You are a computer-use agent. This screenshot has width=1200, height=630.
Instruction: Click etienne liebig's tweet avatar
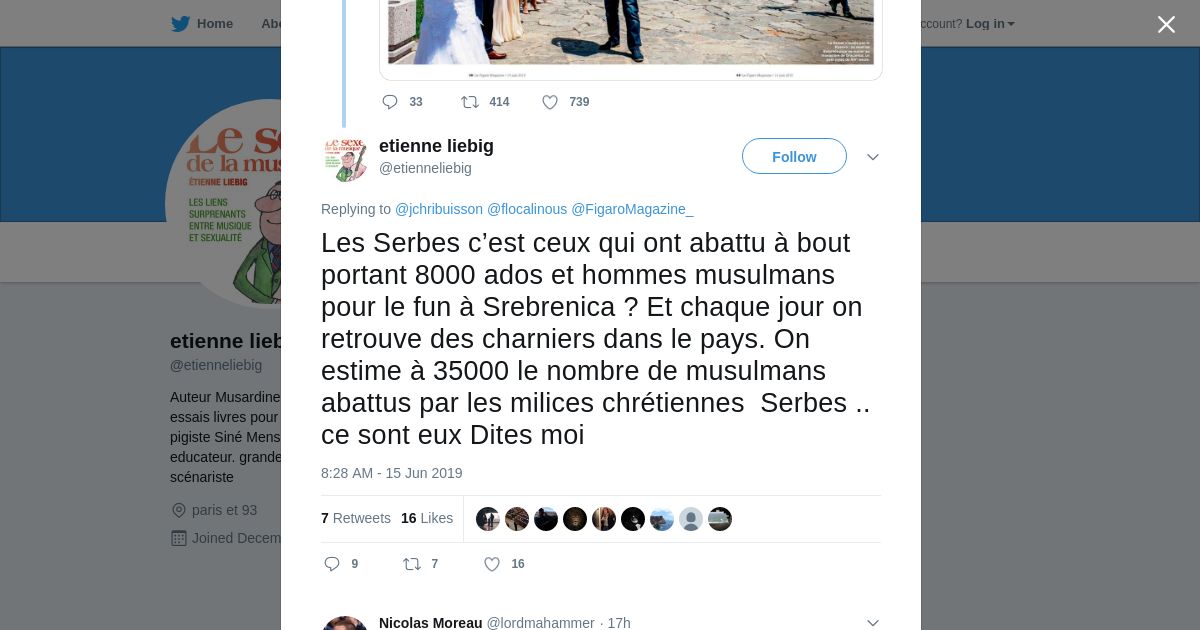point(345,158)
